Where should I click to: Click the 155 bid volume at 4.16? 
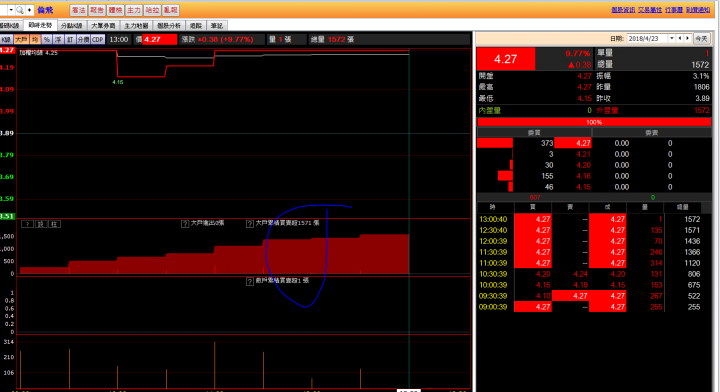546,176
